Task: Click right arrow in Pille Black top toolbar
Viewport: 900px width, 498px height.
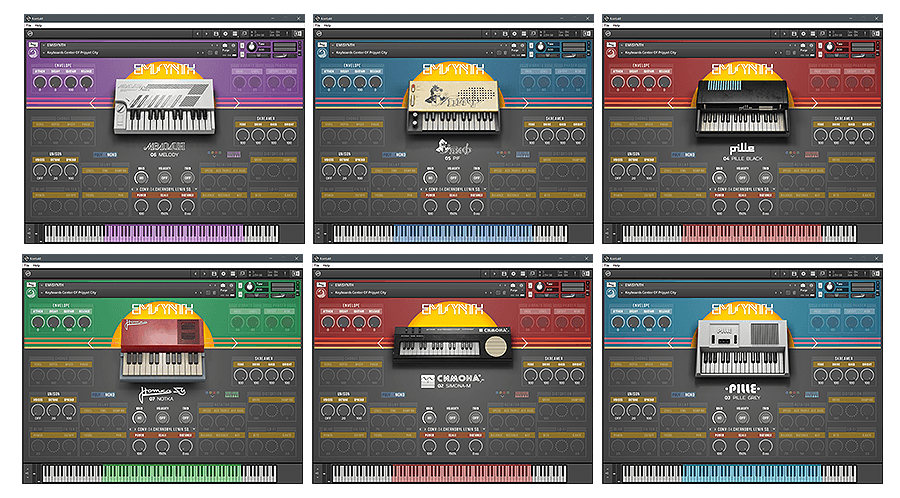Action: [785, 34]
